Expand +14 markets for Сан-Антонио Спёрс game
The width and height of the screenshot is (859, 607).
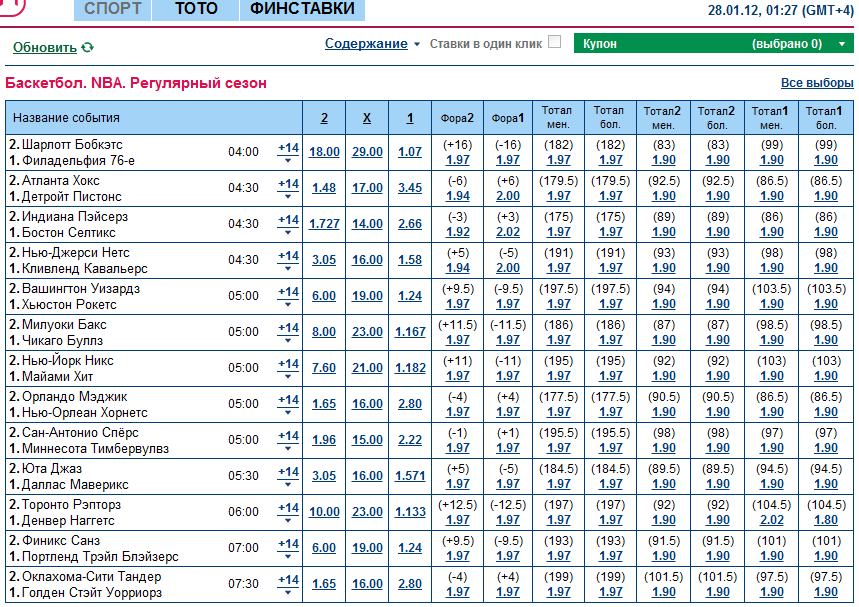(x=288, y=440)
